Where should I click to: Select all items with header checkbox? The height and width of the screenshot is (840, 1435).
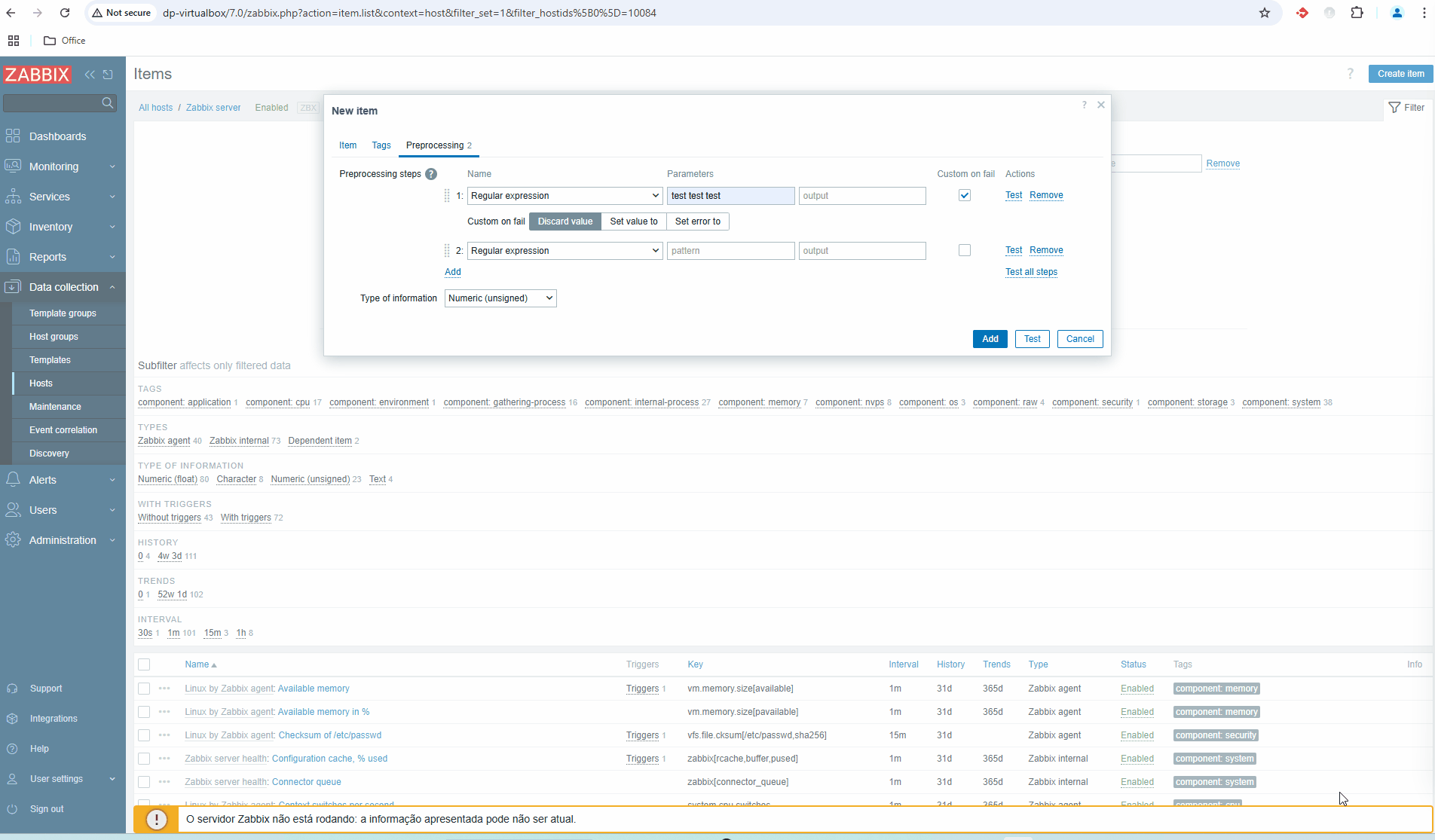144,664
